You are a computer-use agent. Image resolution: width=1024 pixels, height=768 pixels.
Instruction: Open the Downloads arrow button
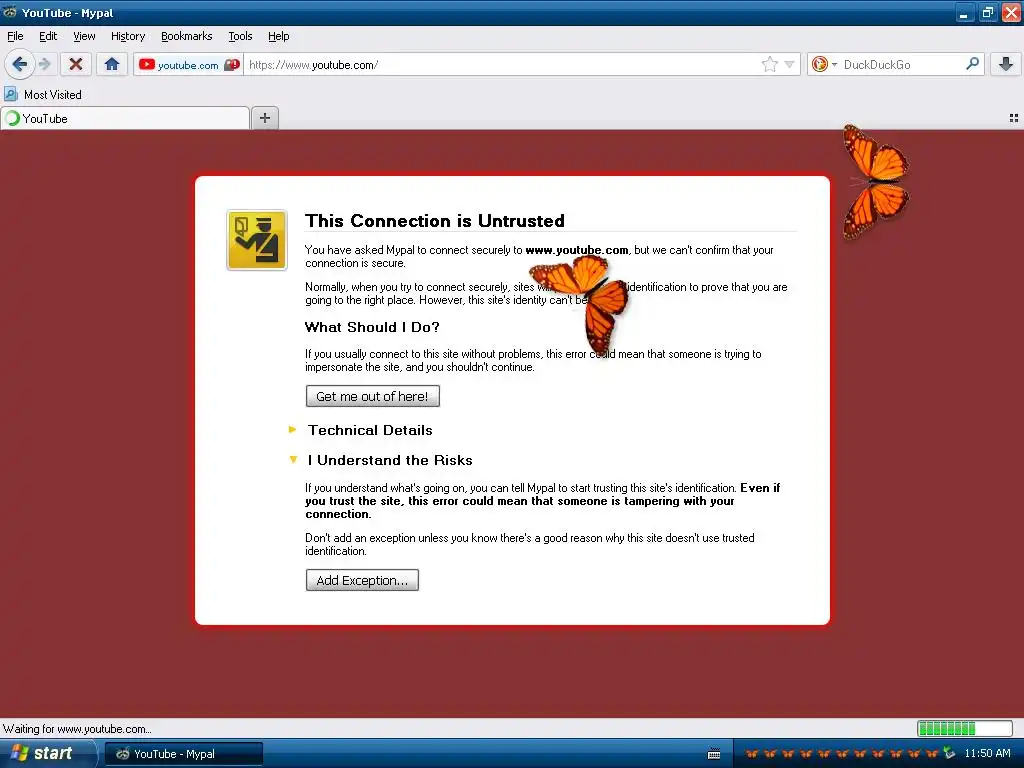(x=1006, y=64)
